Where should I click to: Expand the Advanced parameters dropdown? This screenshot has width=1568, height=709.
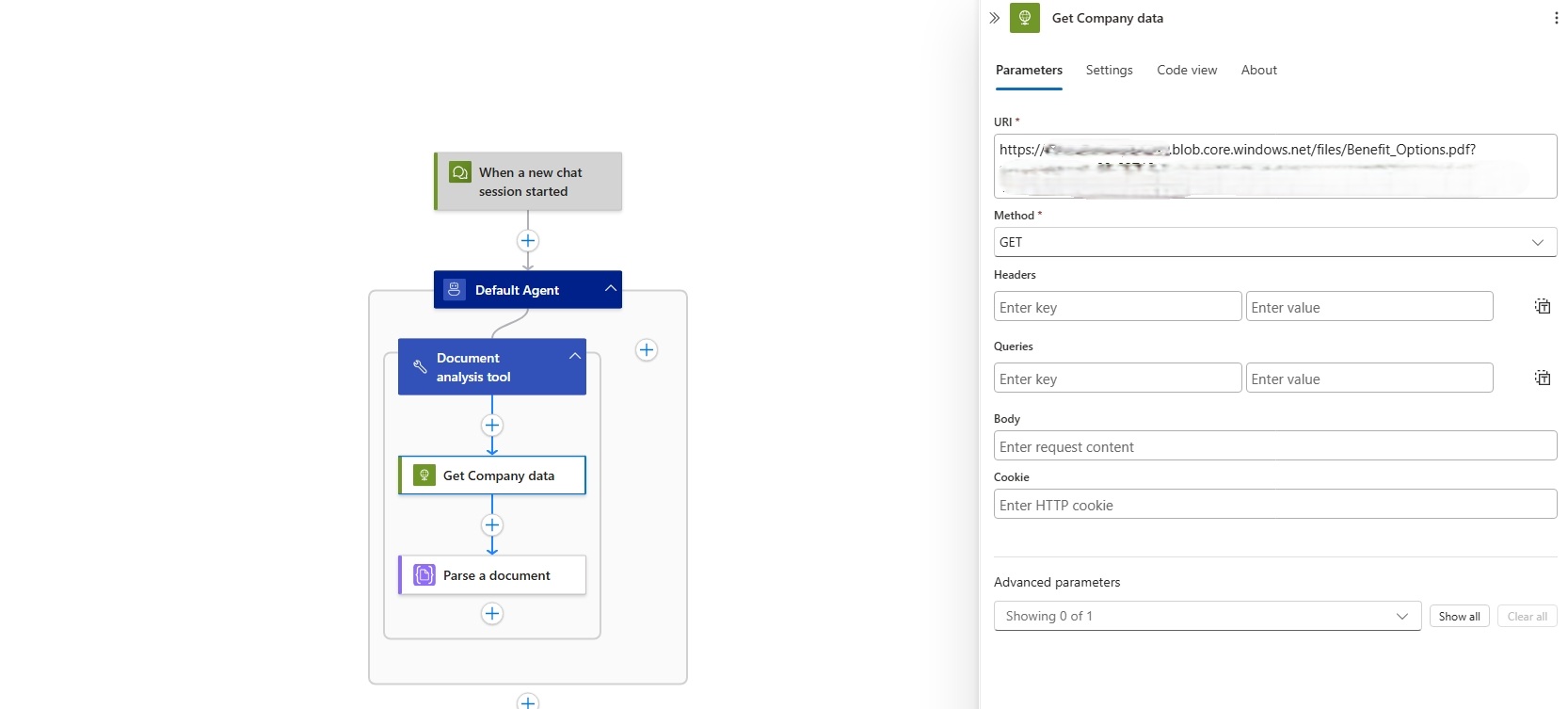[1208, 616]
